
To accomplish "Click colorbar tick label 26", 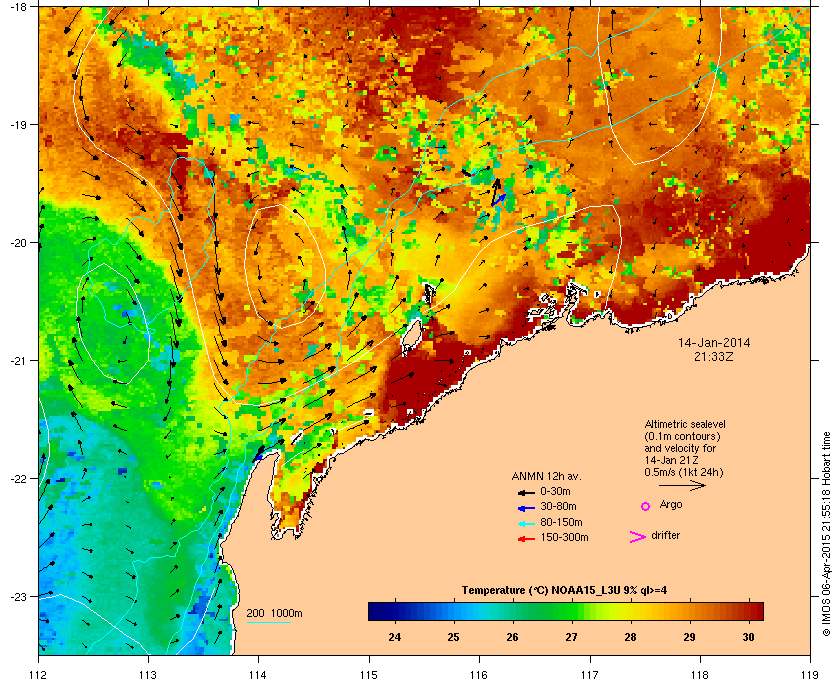I will 513,637.
